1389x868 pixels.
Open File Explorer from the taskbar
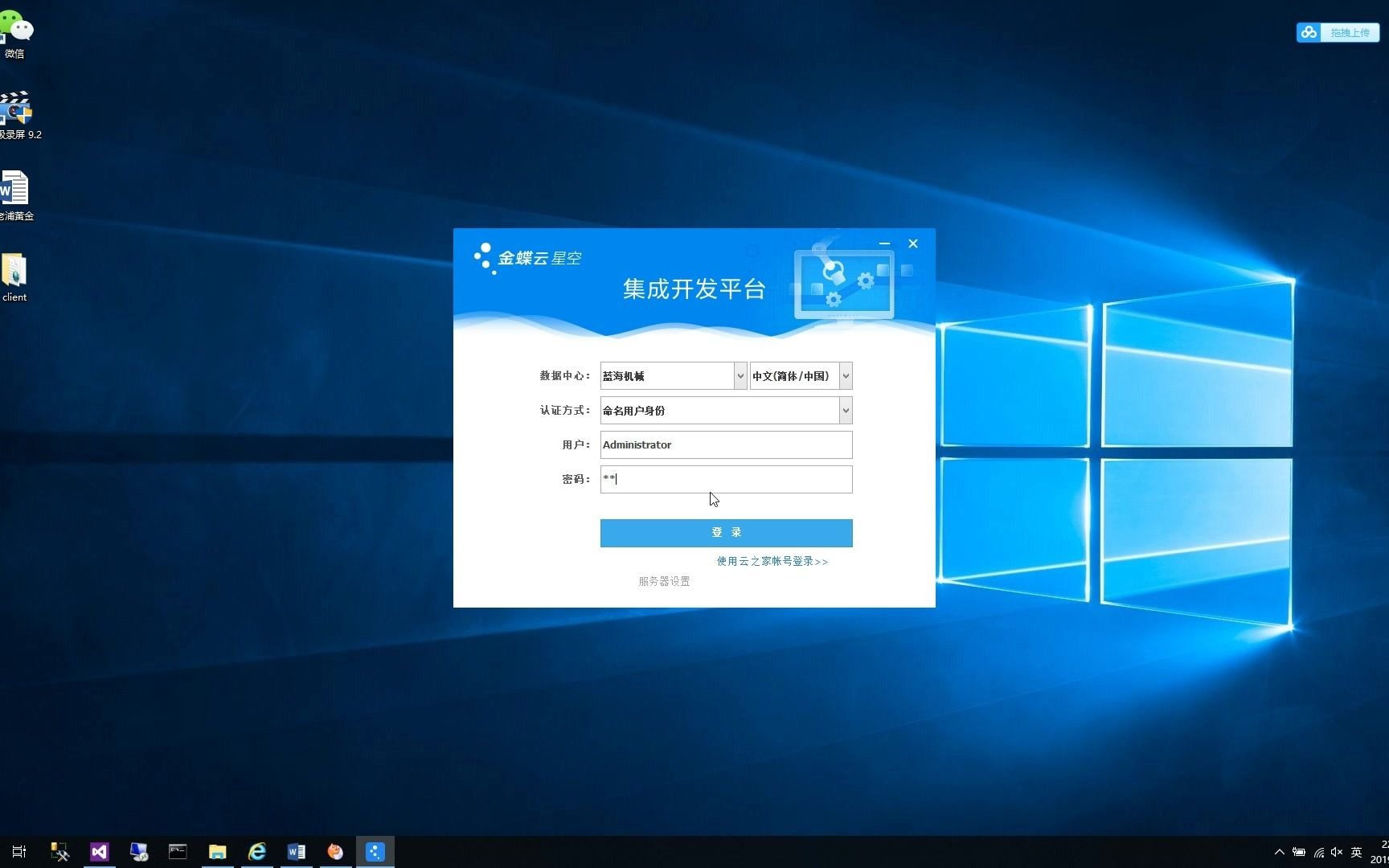217,852
